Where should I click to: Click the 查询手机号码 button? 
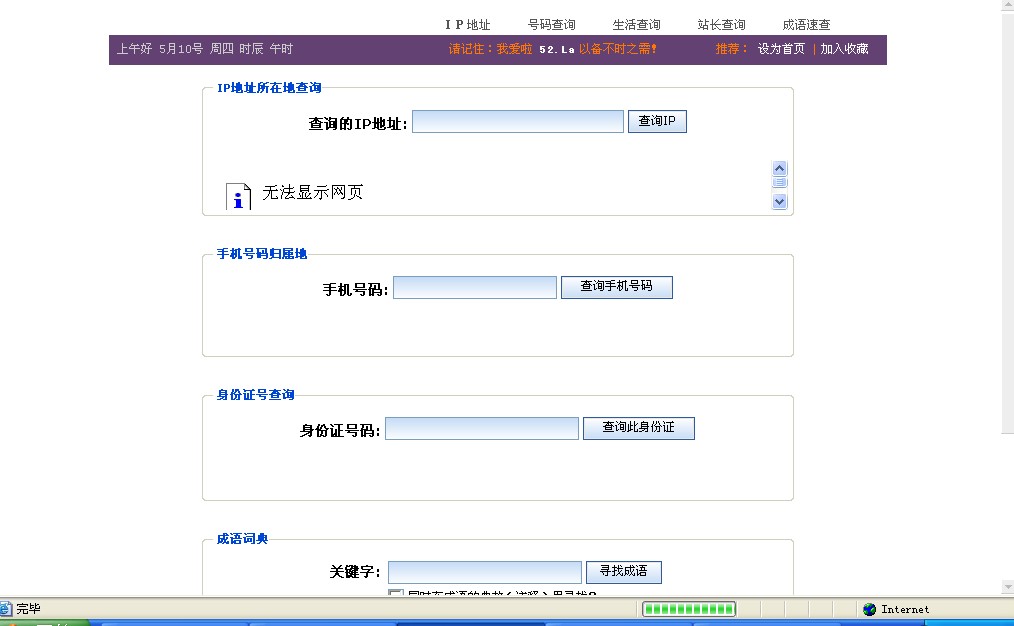[616, 287]
